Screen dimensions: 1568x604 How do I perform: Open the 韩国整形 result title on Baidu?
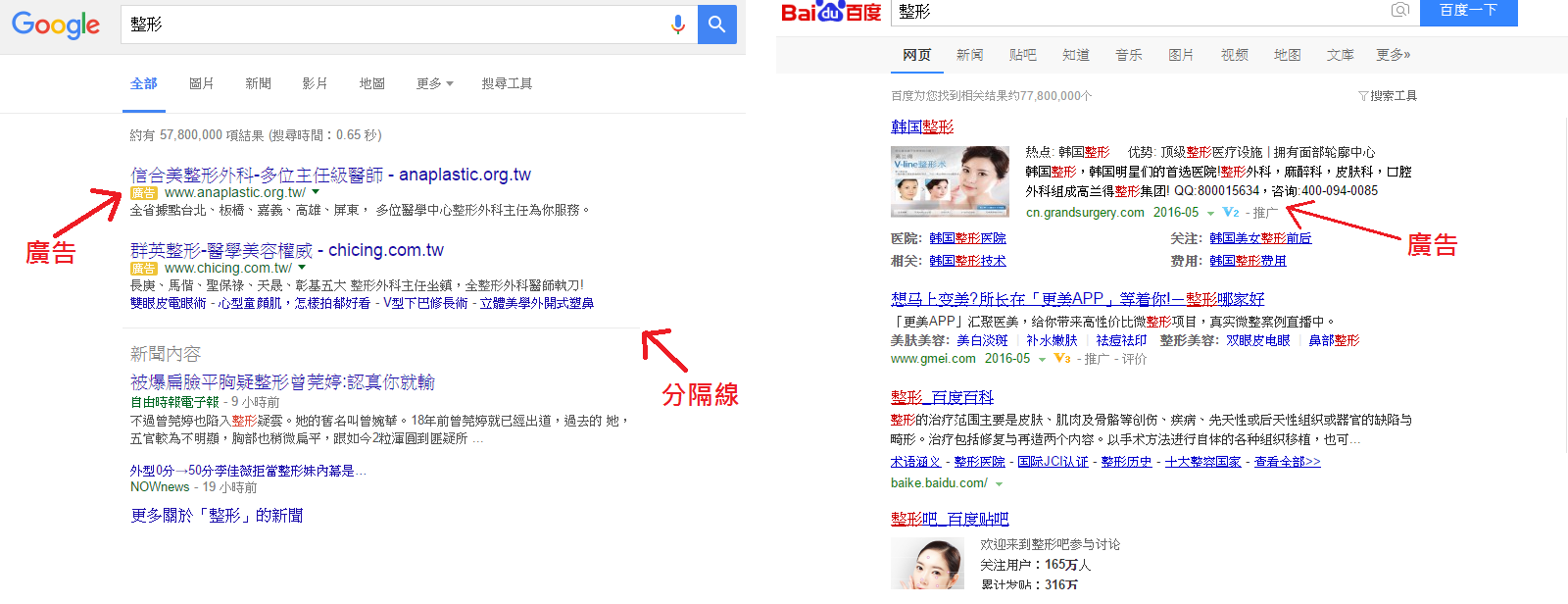click(922, 126)
